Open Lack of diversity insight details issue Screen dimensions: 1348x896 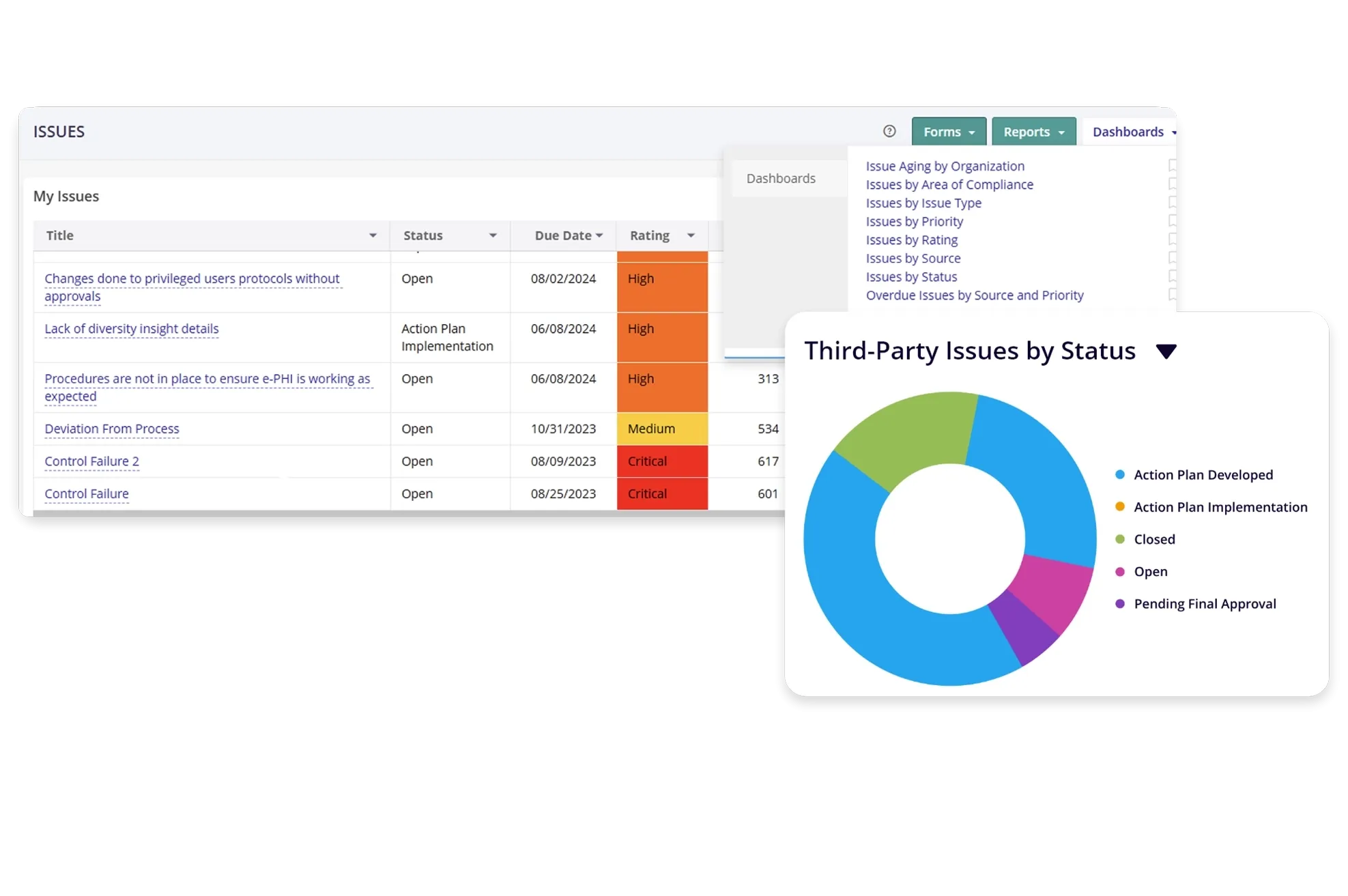pos(132,329)
